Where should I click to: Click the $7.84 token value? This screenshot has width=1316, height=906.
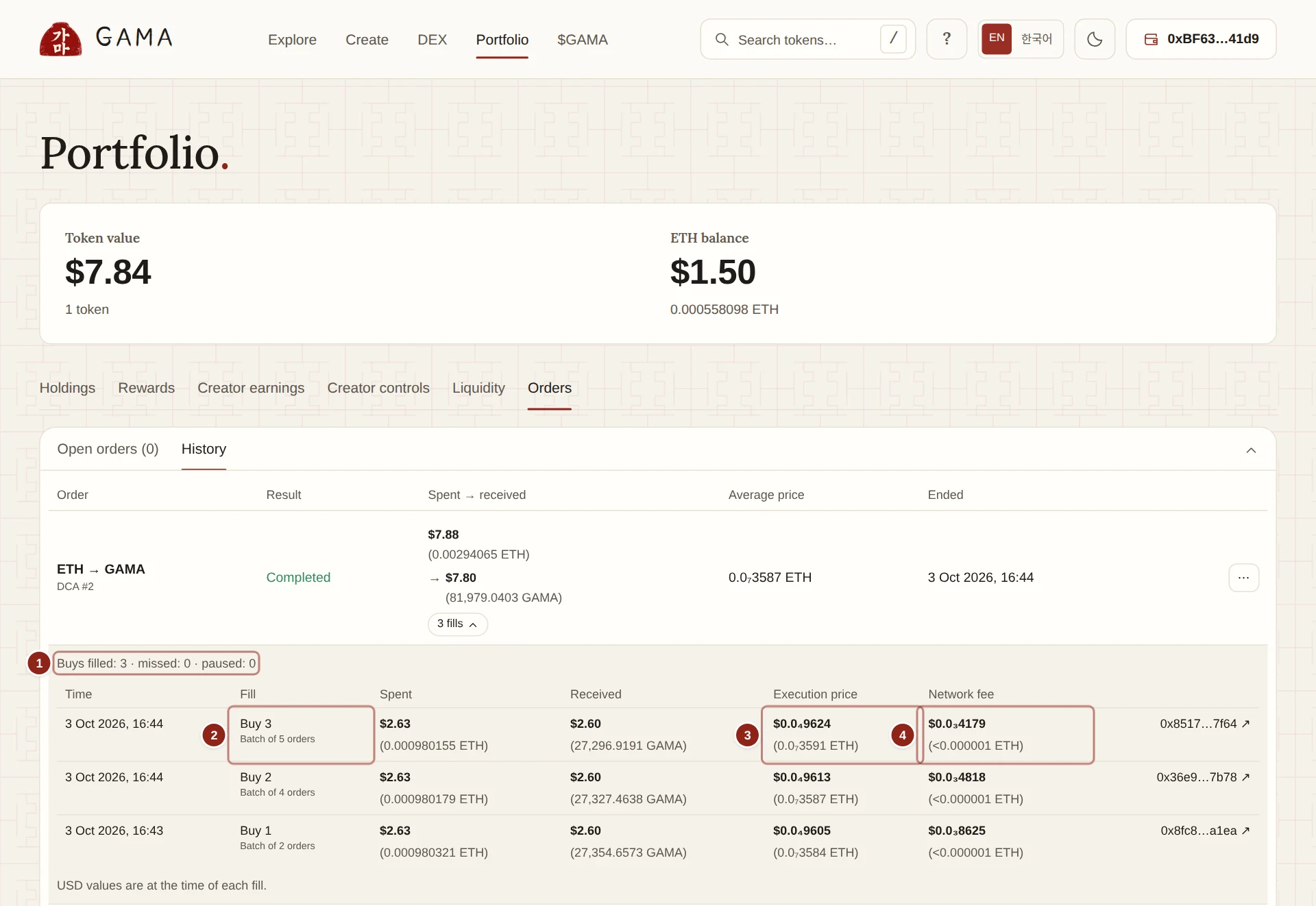(x=108, y=272)
